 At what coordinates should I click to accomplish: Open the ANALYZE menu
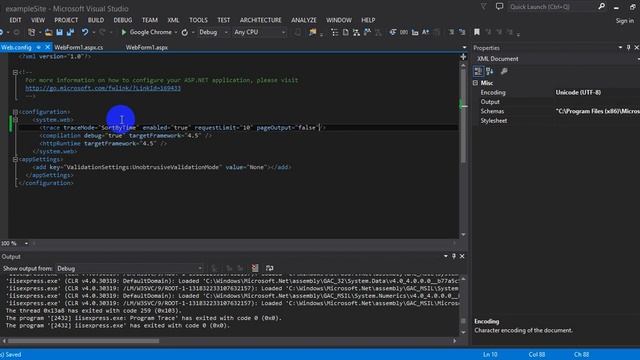tap(304, 20)
